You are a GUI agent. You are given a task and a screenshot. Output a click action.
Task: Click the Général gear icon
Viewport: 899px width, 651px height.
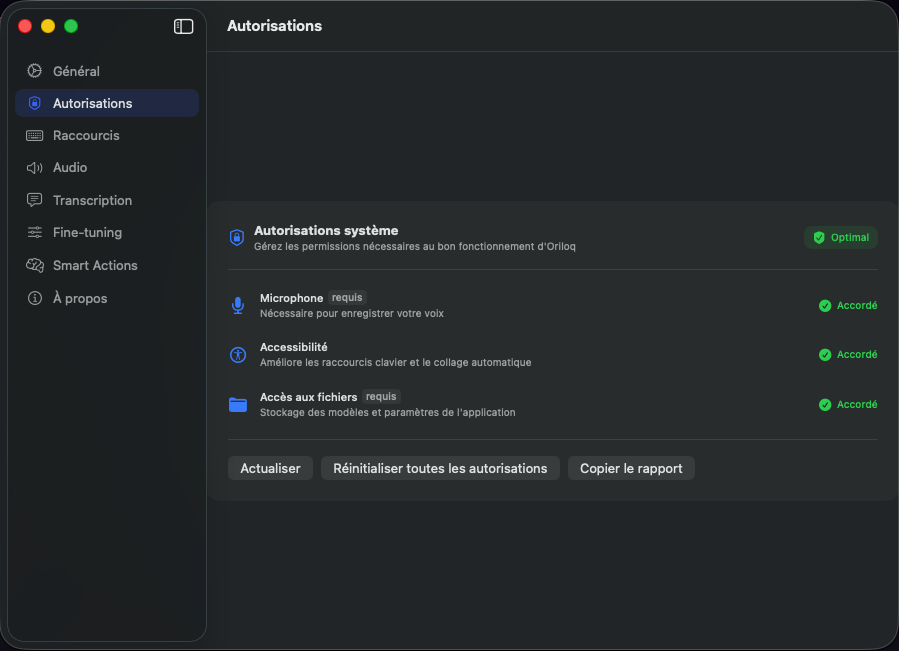[34, 71]
